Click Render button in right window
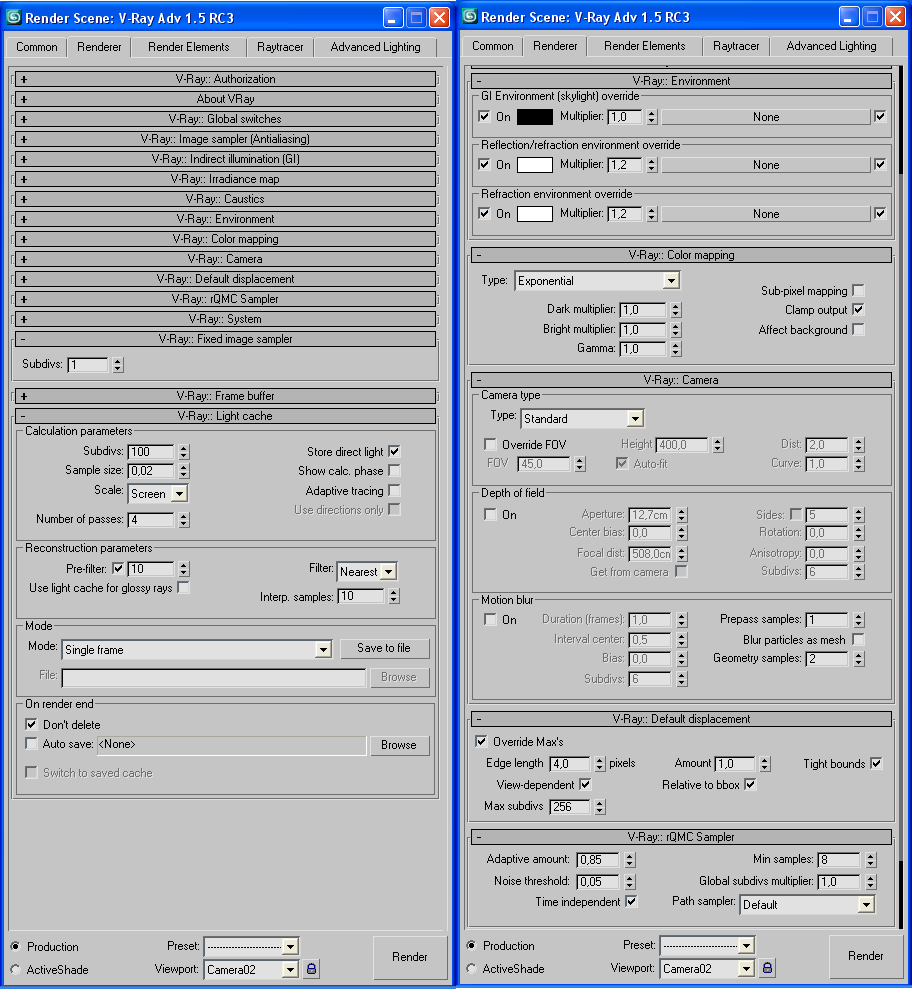The height and width of the screenshot is (994, 912). pyautogui.click(x=865, y=956)
